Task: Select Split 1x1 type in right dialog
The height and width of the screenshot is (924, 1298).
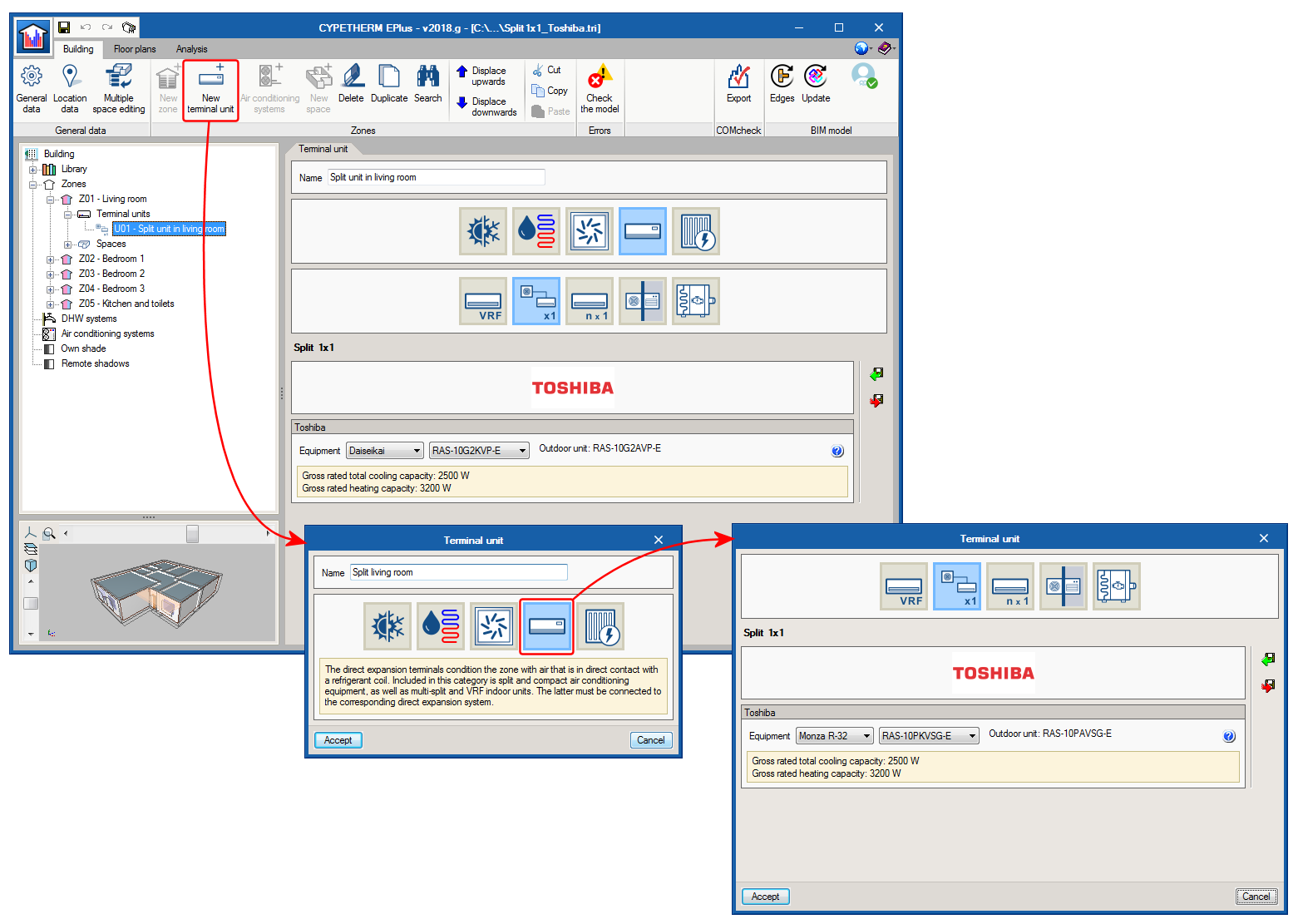Action: pos(957,586)
